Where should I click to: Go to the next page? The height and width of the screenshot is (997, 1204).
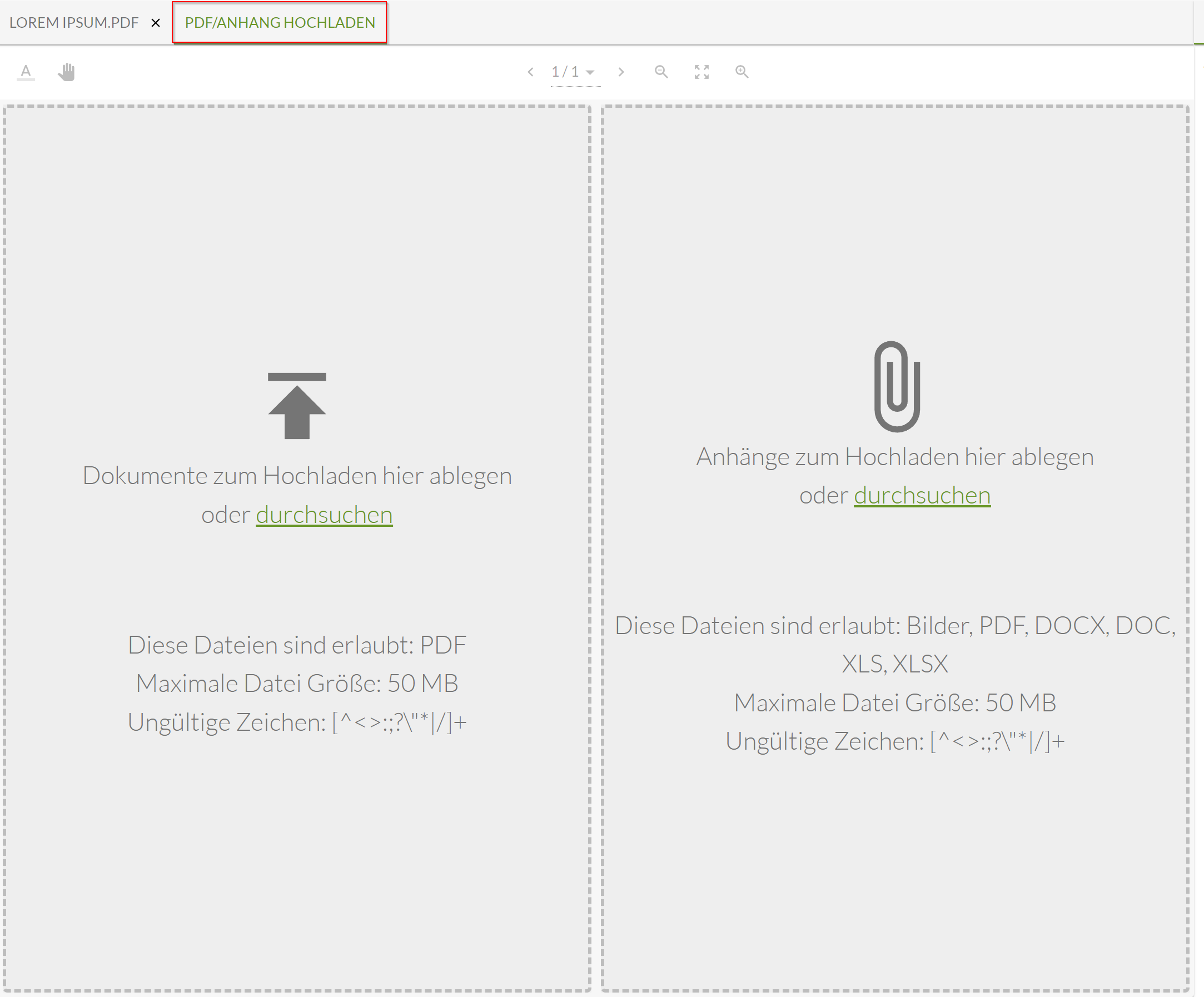[621, 72]
